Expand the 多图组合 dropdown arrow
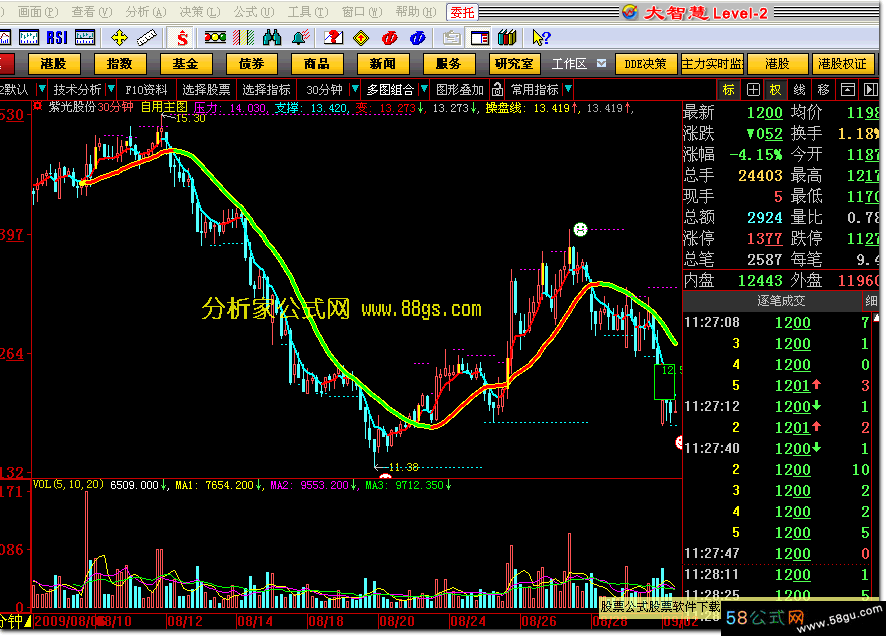The image size is (886, 636). (x=424, y=89)
